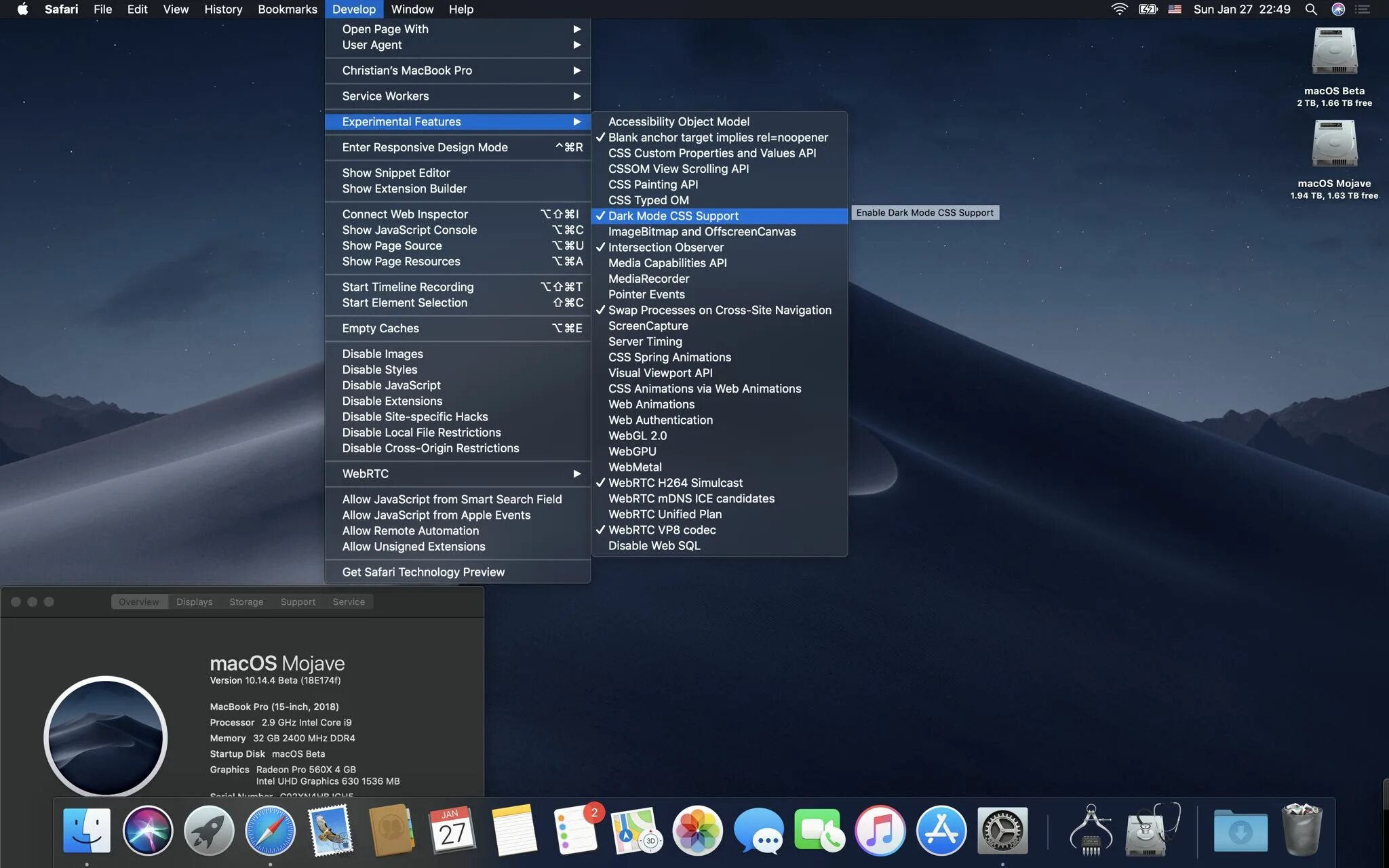Toggle WebRTC H264 Simulcast feature
The height and width of the screenshot is (868, 1389).
click(x=675, y=483)
